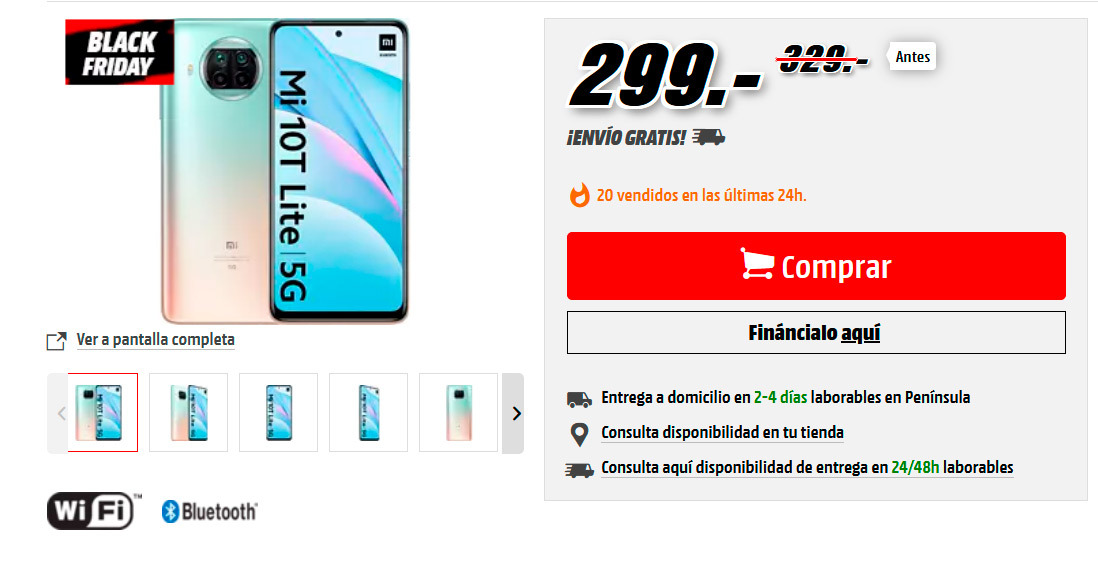Click the fullscreen arrow icon
Screen dimensions: 1098x562
tap(56, 340)
